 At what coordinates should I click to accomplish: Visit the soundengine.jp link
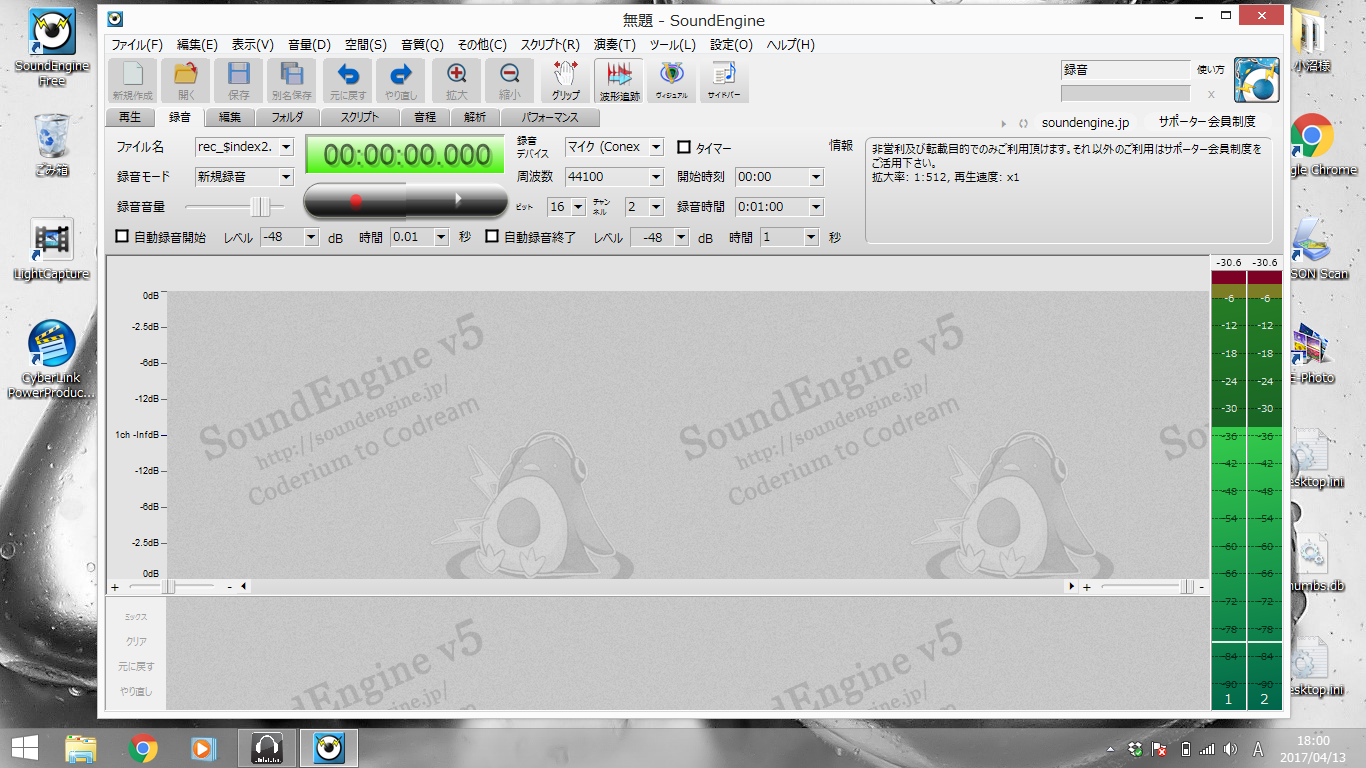pos(1085,122)
